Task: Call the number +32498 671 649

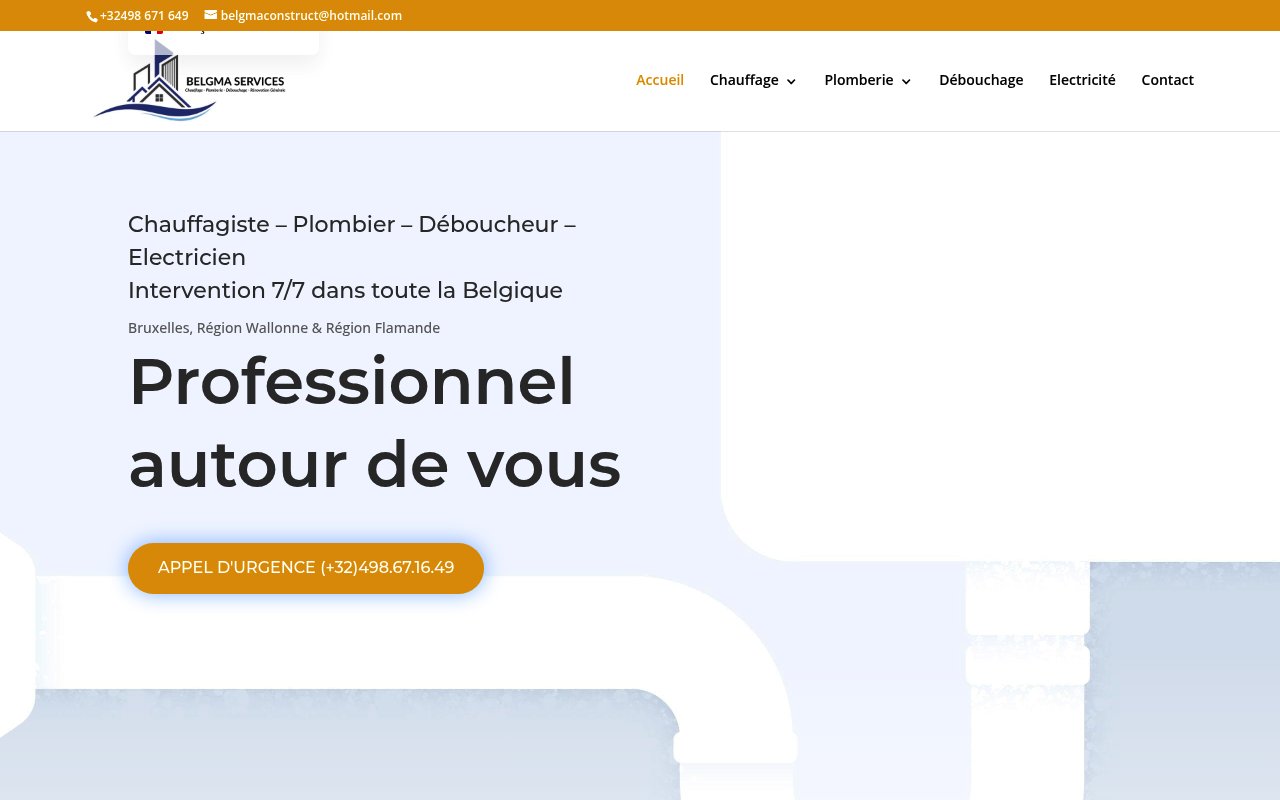Action: point(144,16)
